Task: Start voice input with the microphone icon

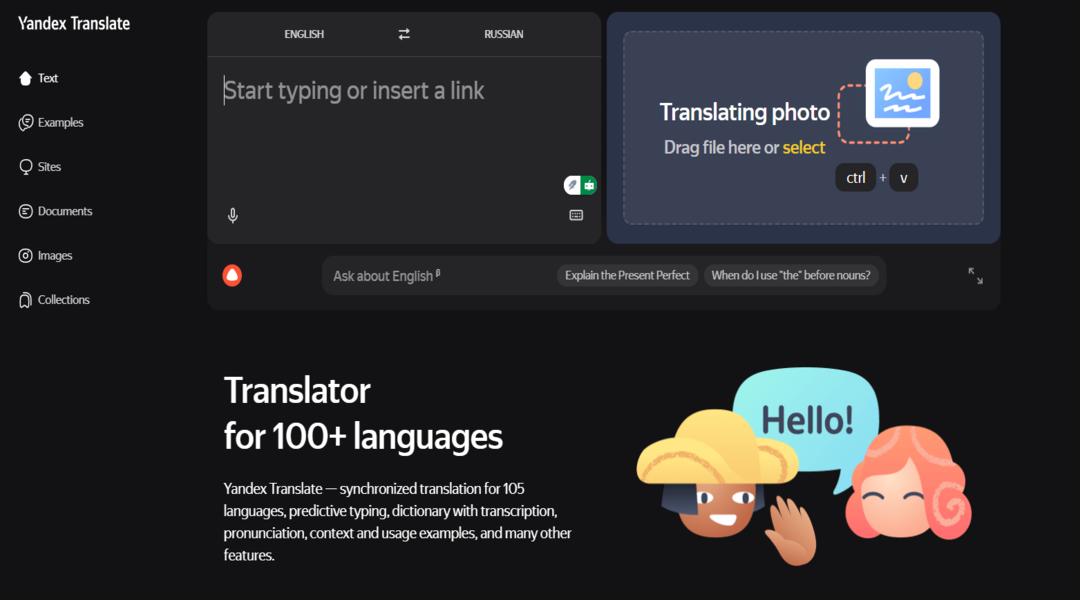Action: (233, 216)
